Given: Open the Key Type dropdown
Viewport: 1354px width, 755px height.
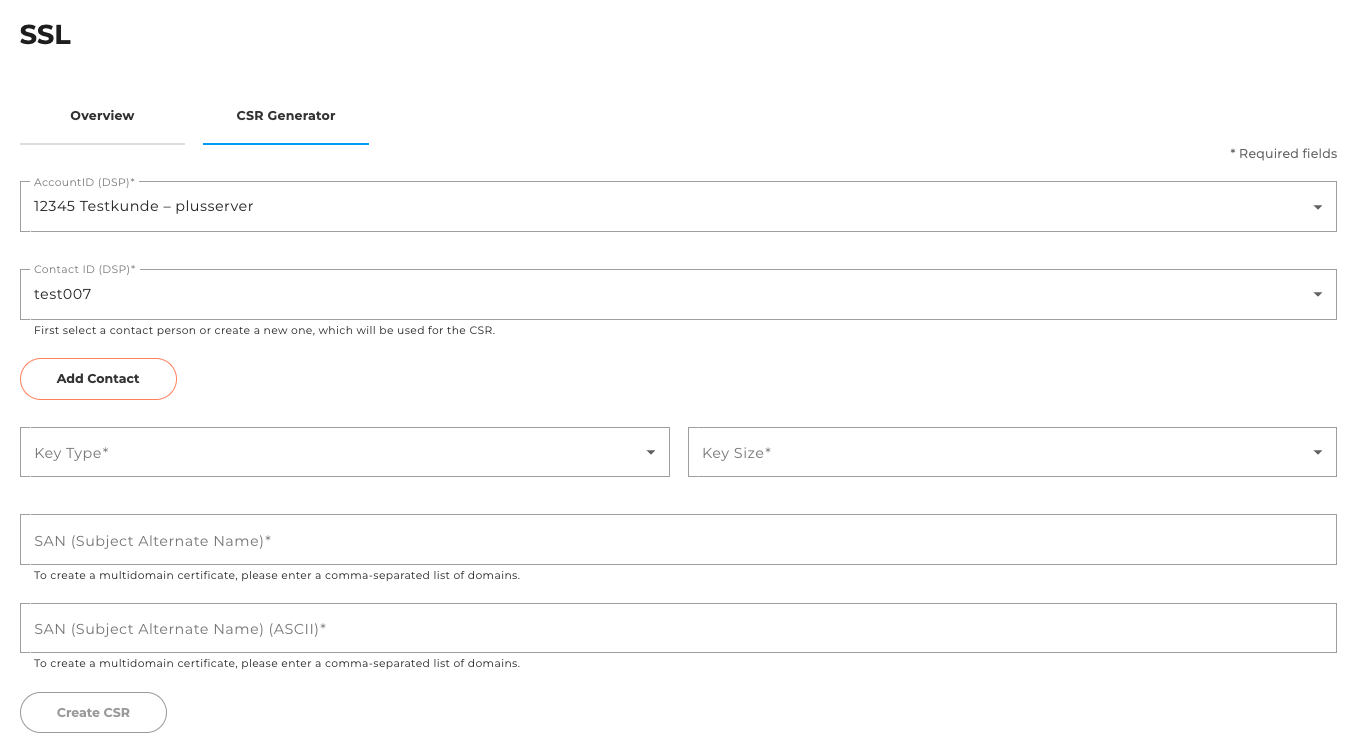Looking at the screenshot, I should pos(344,451).
